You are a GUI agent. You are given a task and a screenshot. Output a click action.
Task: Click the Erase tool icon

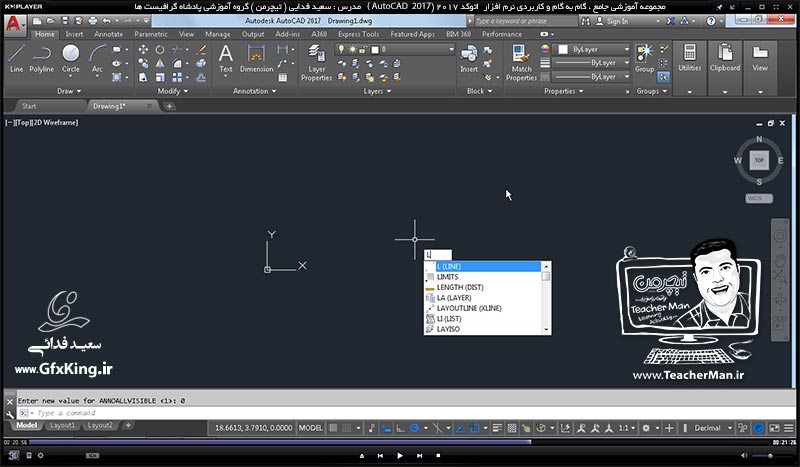[202, 50]
